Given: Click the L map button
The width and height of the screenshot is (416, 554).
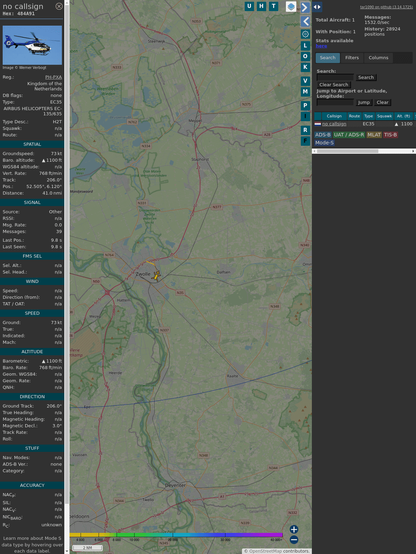Looking at the screenshot, I should [x=305, y=45].
